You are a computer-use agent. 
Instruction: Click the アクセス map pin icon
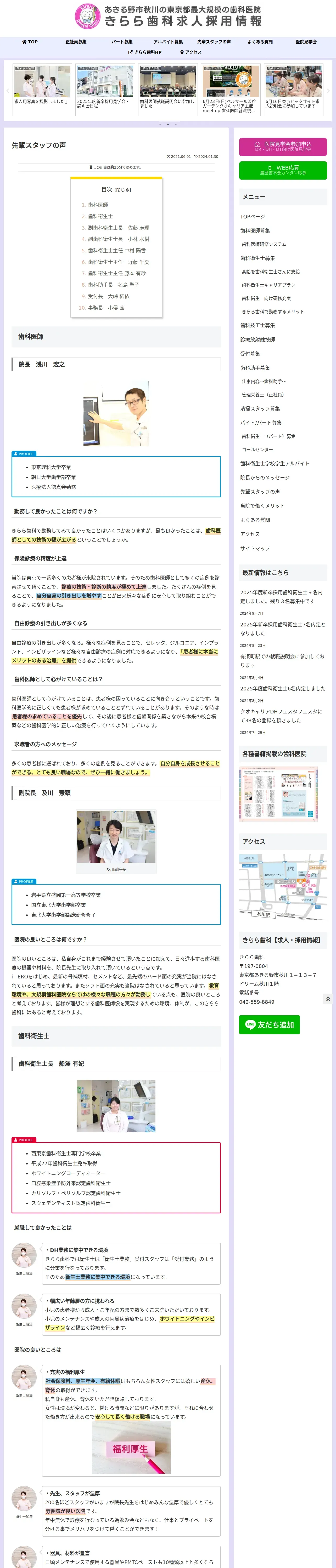tap(182, 52)
